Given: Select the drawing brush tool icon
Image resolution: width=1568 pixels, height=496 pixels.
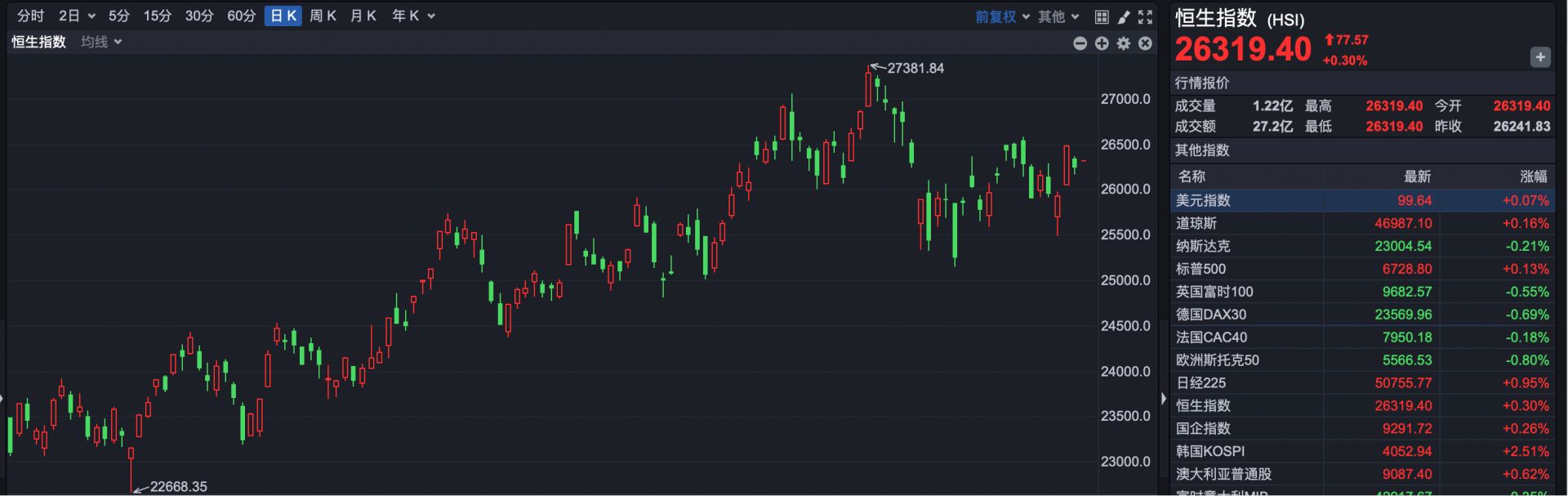Looking at the screenshot, I should coord(1124,16).
